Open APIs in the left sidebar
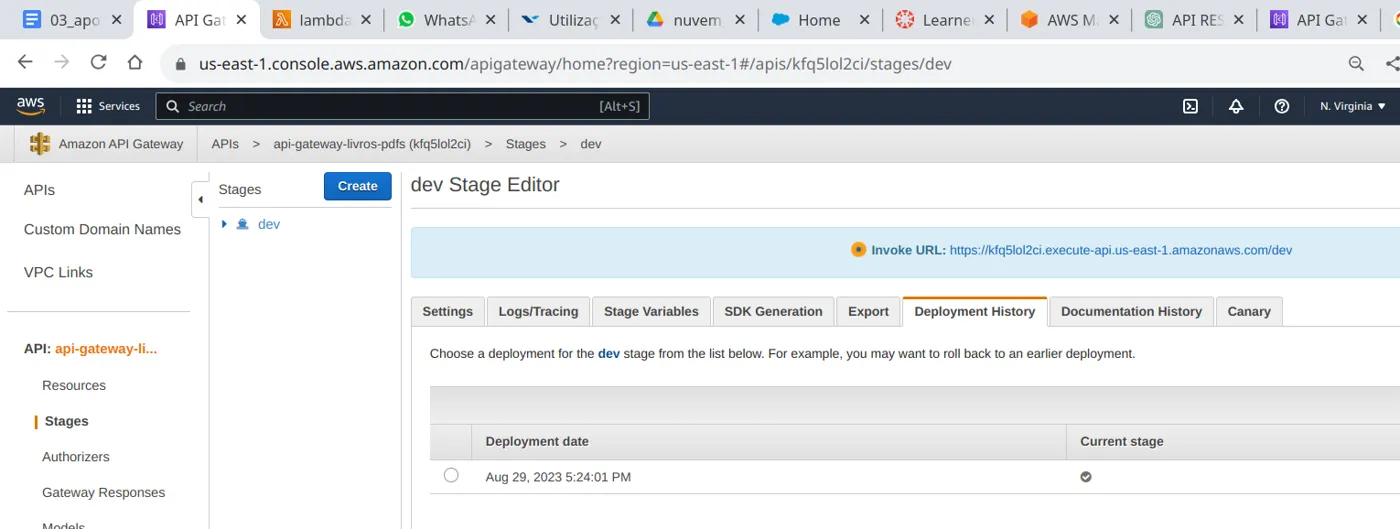The height and width of the screenshot is (529, 1400). (x=40, y=190)
